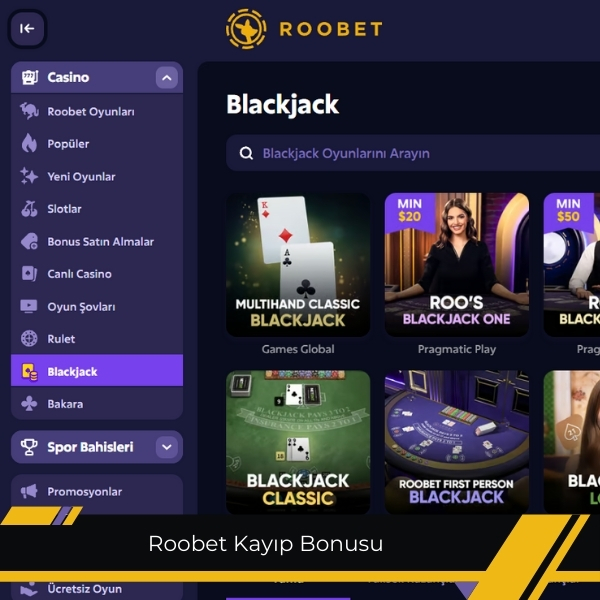Open the Oyun Şovları screen icon
600x600 pixels.
pos(29,307)
